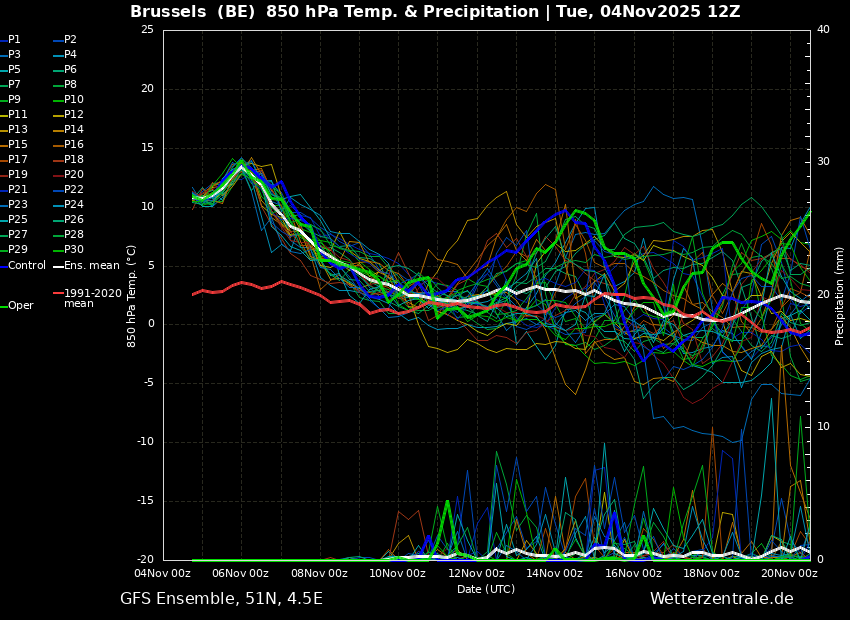
Task: Click the Precipitation (mm) right axis title
Action: [840, 295]
